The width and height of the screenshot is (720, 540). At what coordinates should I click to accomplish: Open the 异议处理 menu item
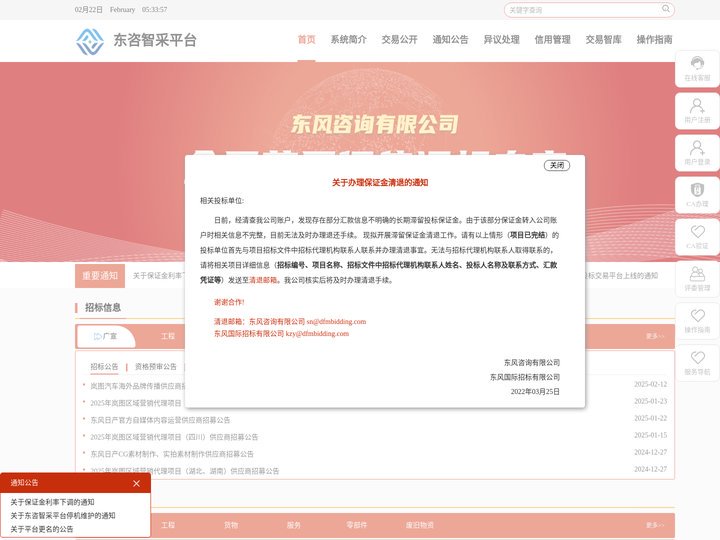pyautogui.click(x=501, y=39)
